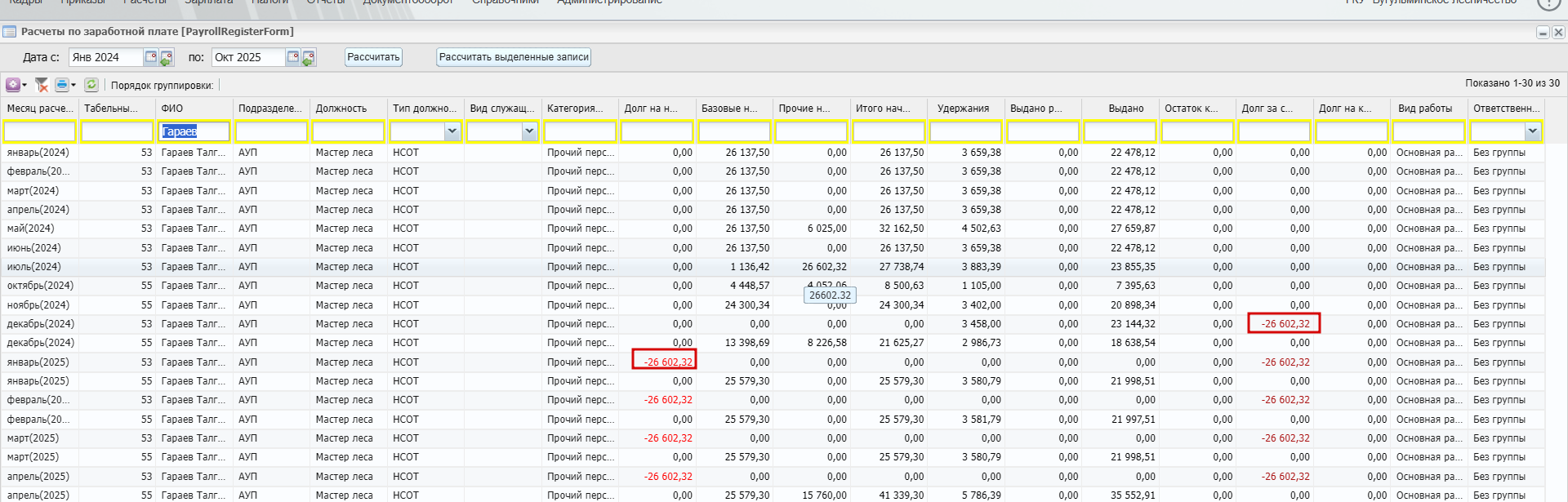
Task: Sort by Месяц расчета column header
Action: 39,109
